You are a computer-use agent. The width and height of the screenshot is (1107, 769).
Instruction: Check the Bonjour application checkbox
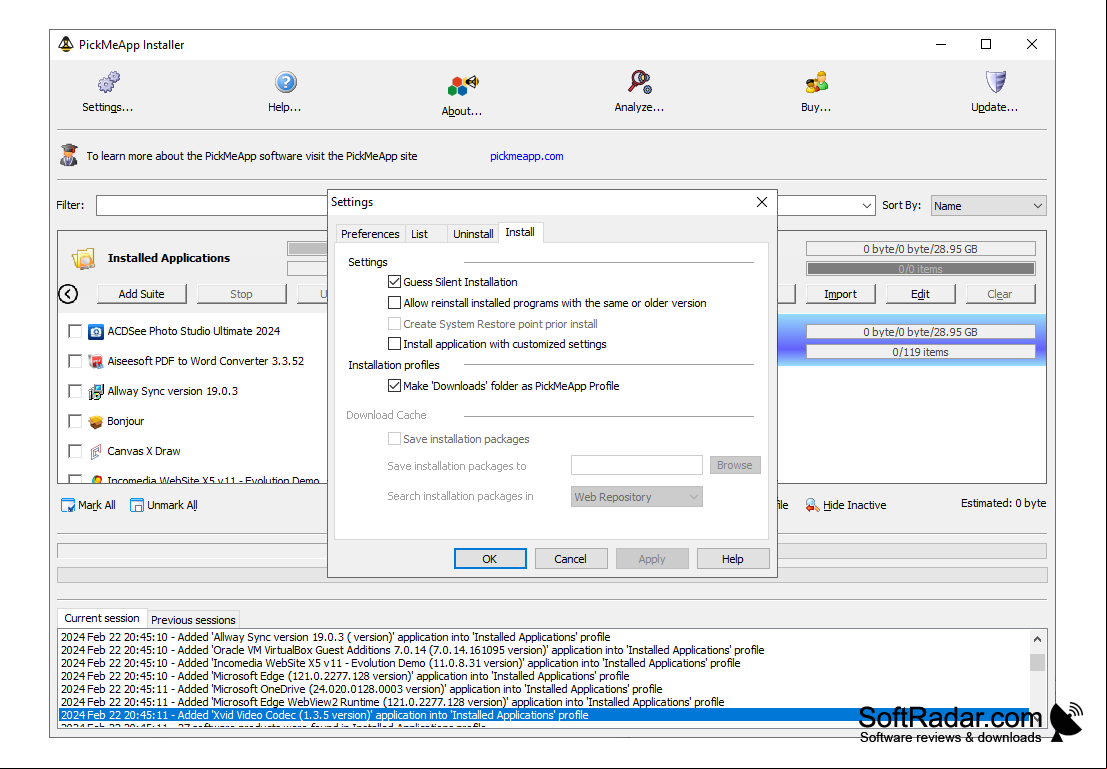(75, 422)
